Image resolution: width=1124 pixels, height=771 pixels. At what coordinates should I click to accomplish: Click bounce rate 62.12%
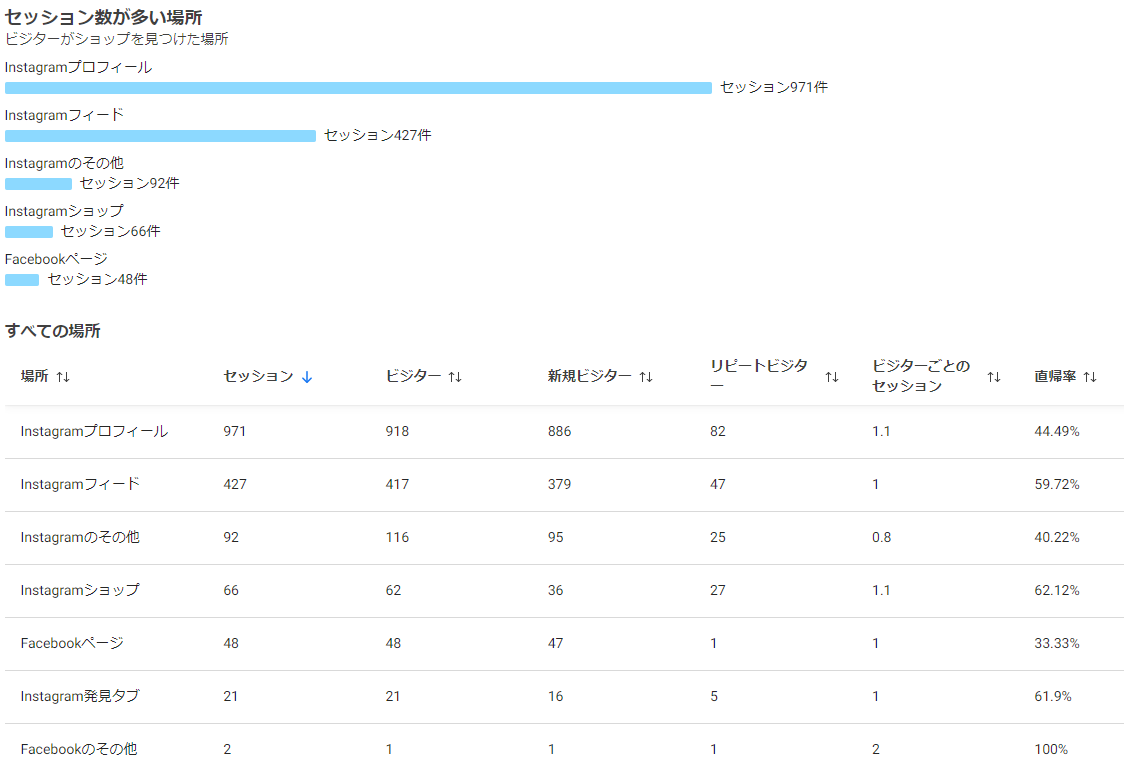click(x=1057, y=590)
